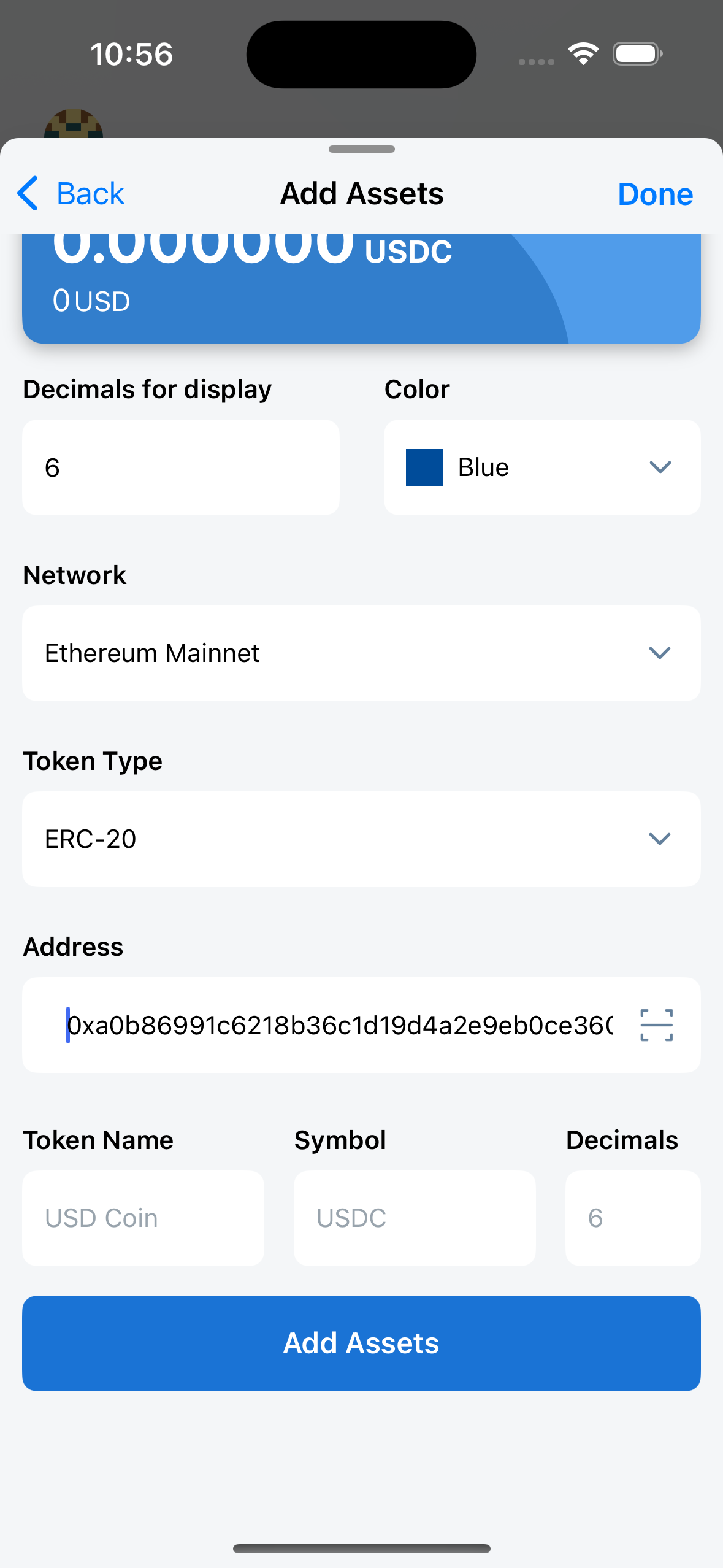
Task: Tap the blue color swatch square
Action: pos(424,467)
